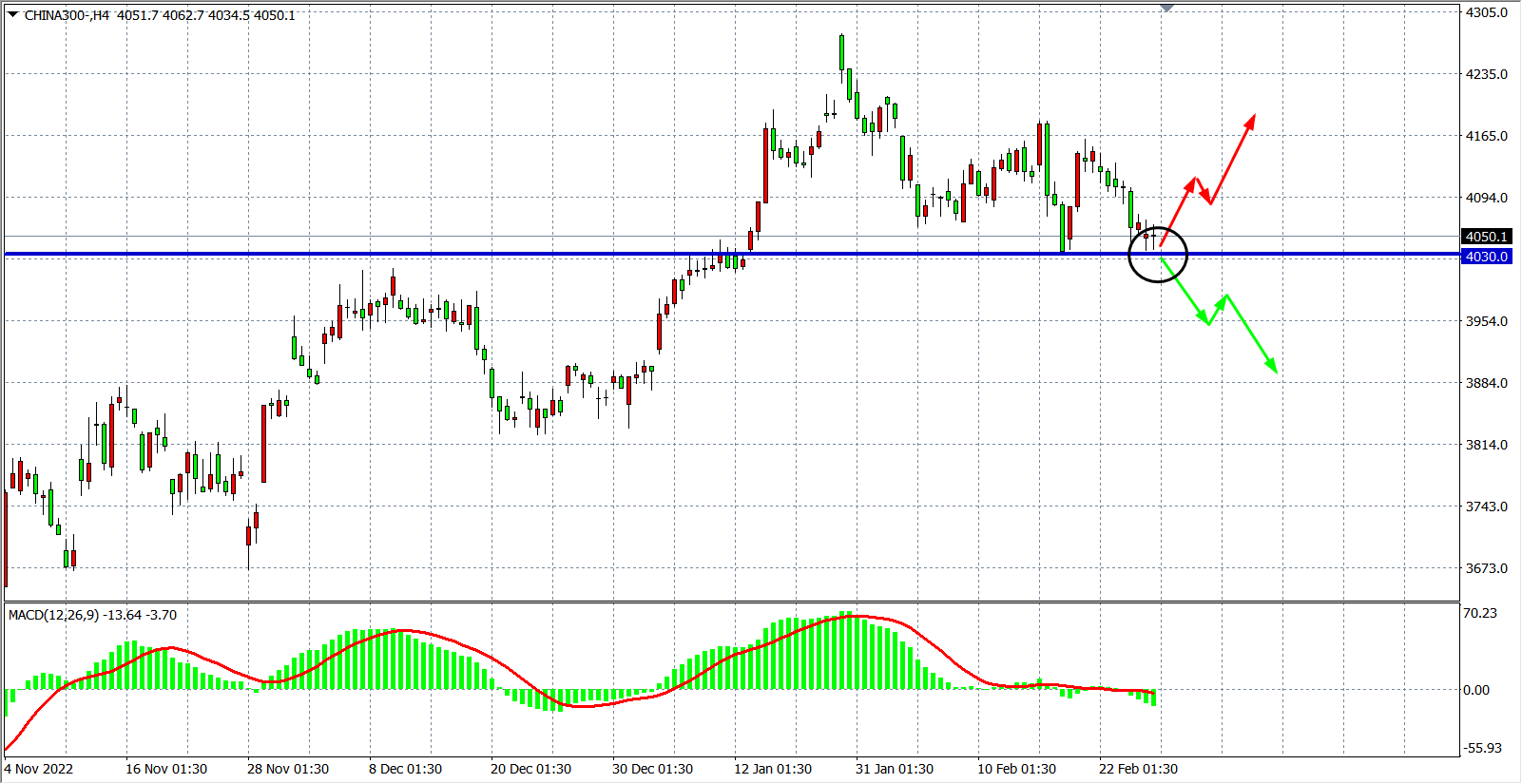1522x784 pixels.
Task: Select the blue horizontal support line
Action: (x=570, y=254)
